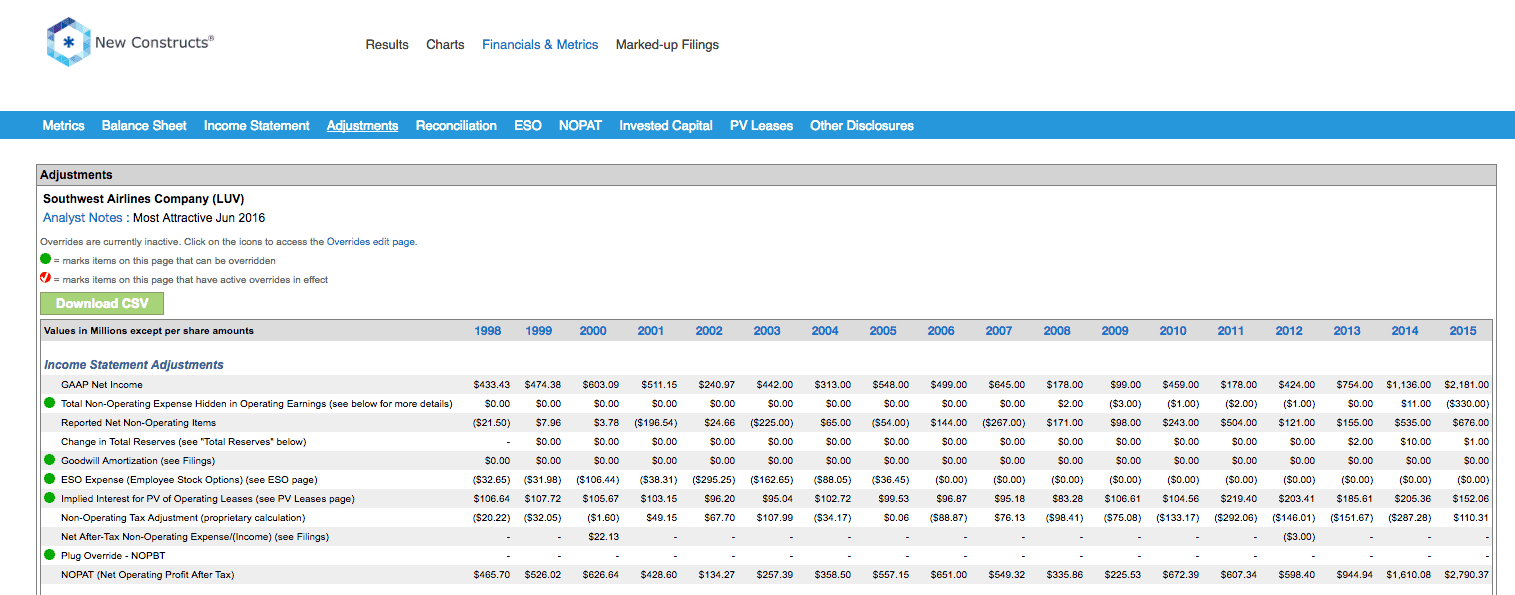Switch to the Balance Sheet tab
The image size is (1515, 595).
click(144, 125)
